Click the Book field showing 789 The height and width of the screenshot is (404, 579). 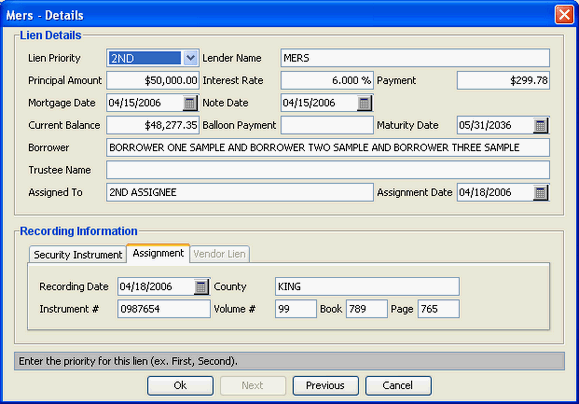click(367, 309)
